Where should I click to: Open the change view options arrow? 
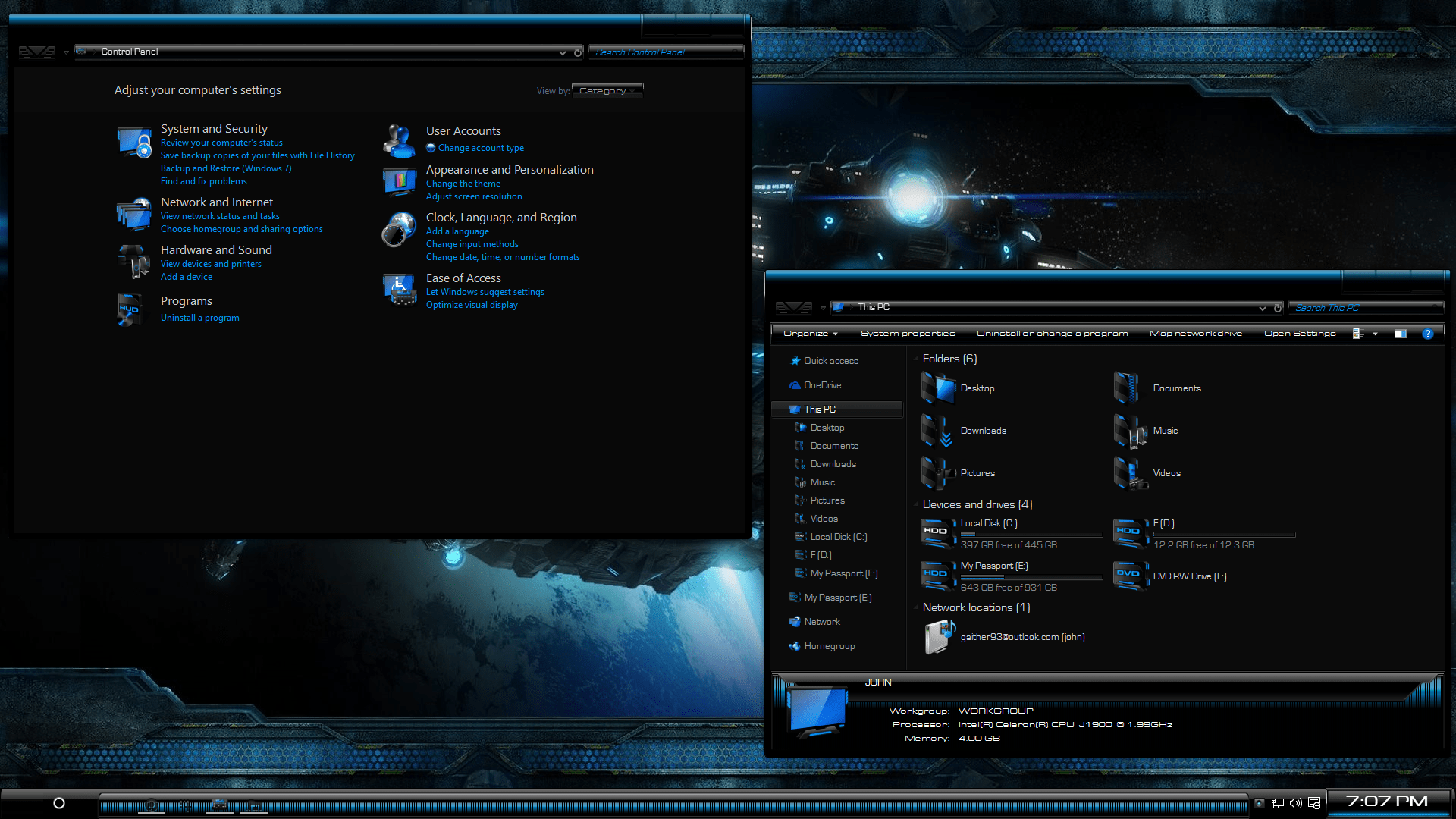pos(1375,334)
